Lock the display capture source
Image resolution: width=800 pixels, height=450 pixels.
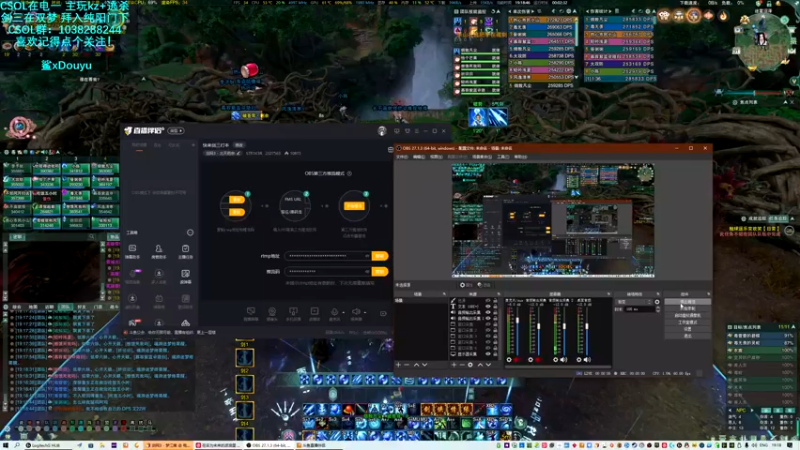click(495, 354)
